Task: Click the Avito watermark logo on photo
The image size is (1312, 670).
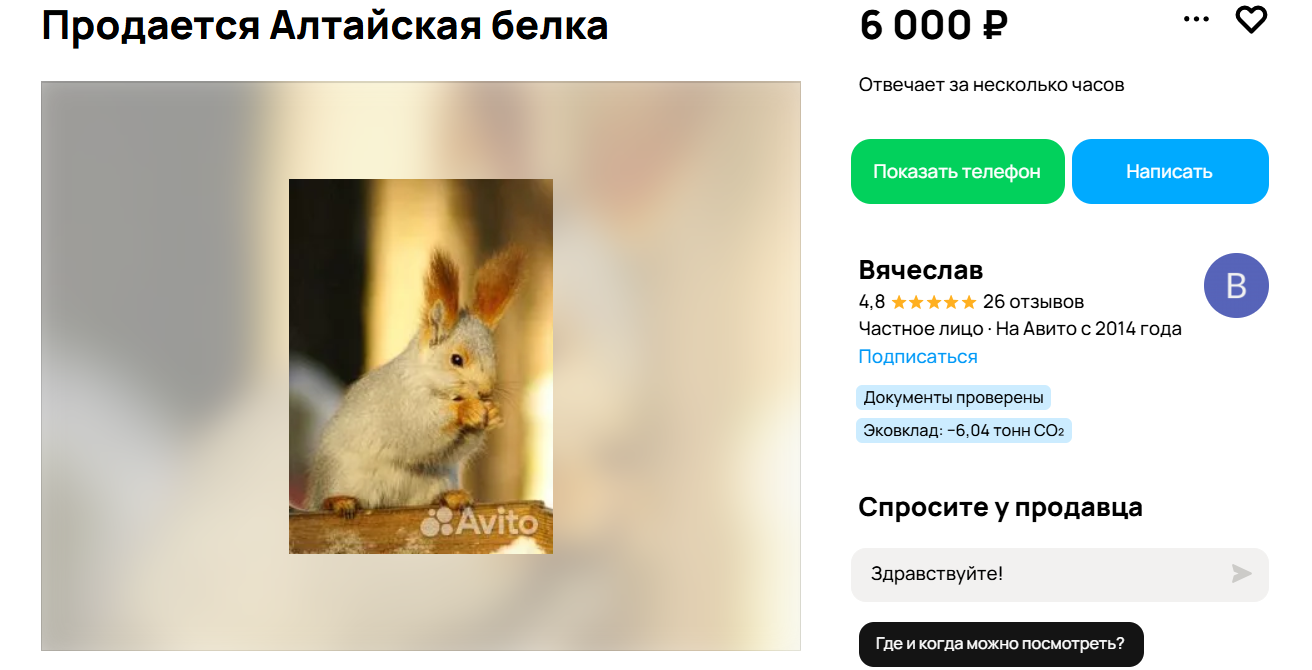Action: (x=479, y=521)
